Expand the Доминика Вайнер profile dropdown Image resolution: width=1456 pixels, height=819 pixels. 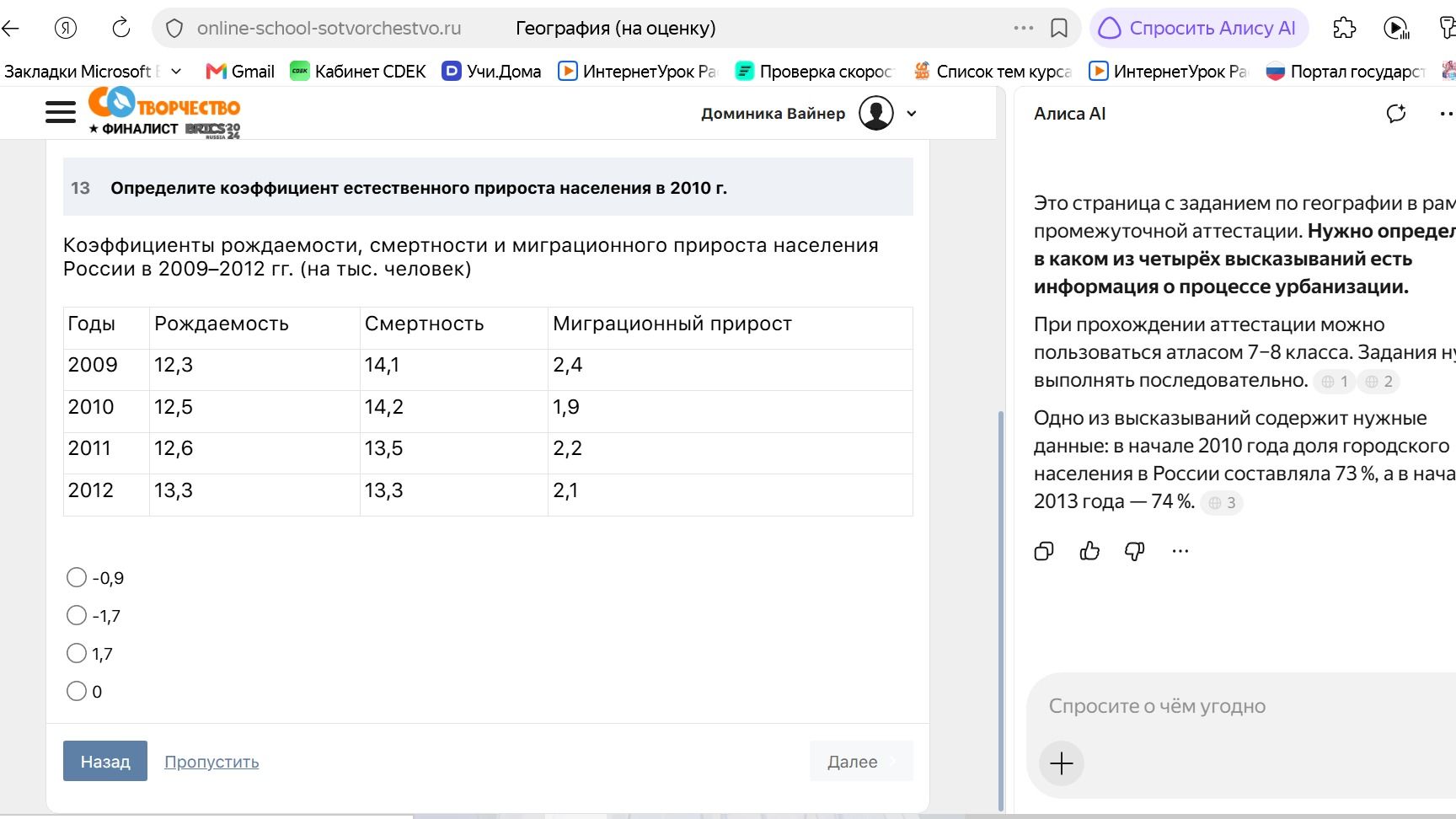click(x=911, y=114)
